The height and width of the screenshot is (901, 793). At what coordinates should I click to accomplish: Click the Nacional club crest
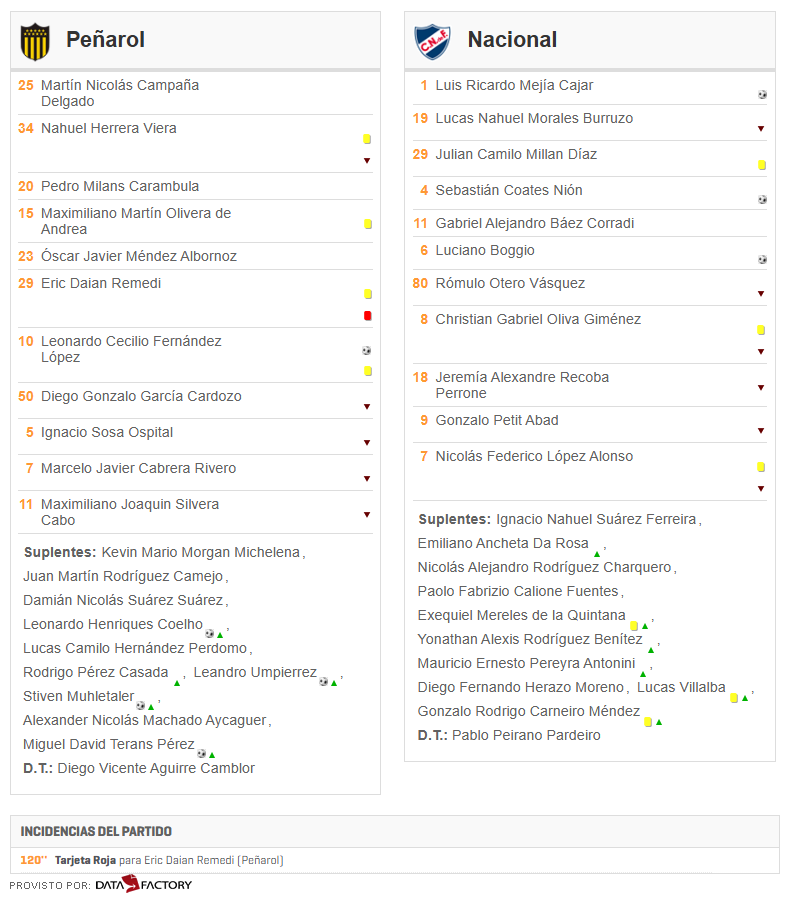(432, 41)
